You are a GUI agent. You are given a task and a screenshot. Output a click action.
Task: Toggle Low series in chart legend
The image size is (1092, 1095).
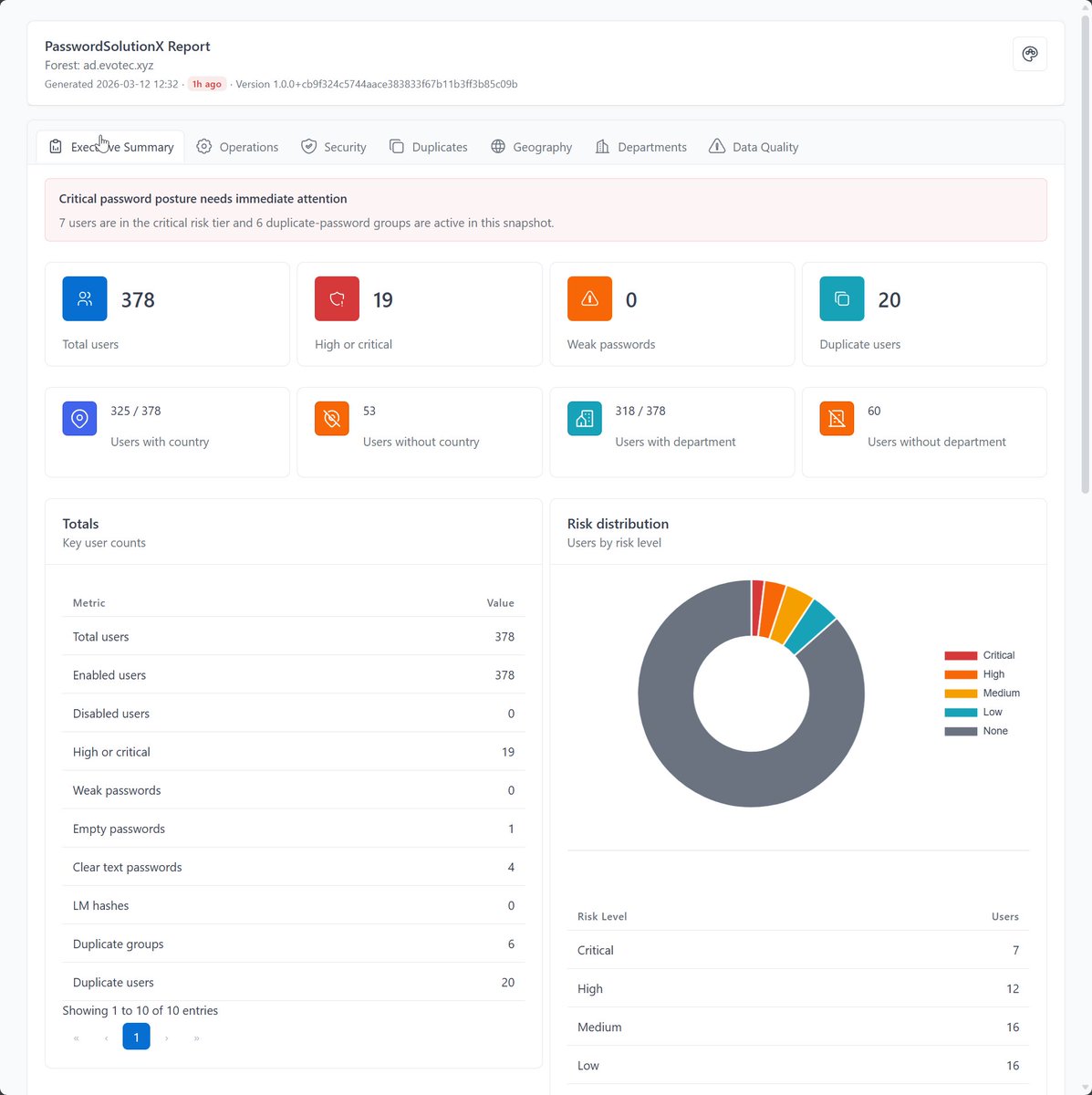[x=973, y=712]
